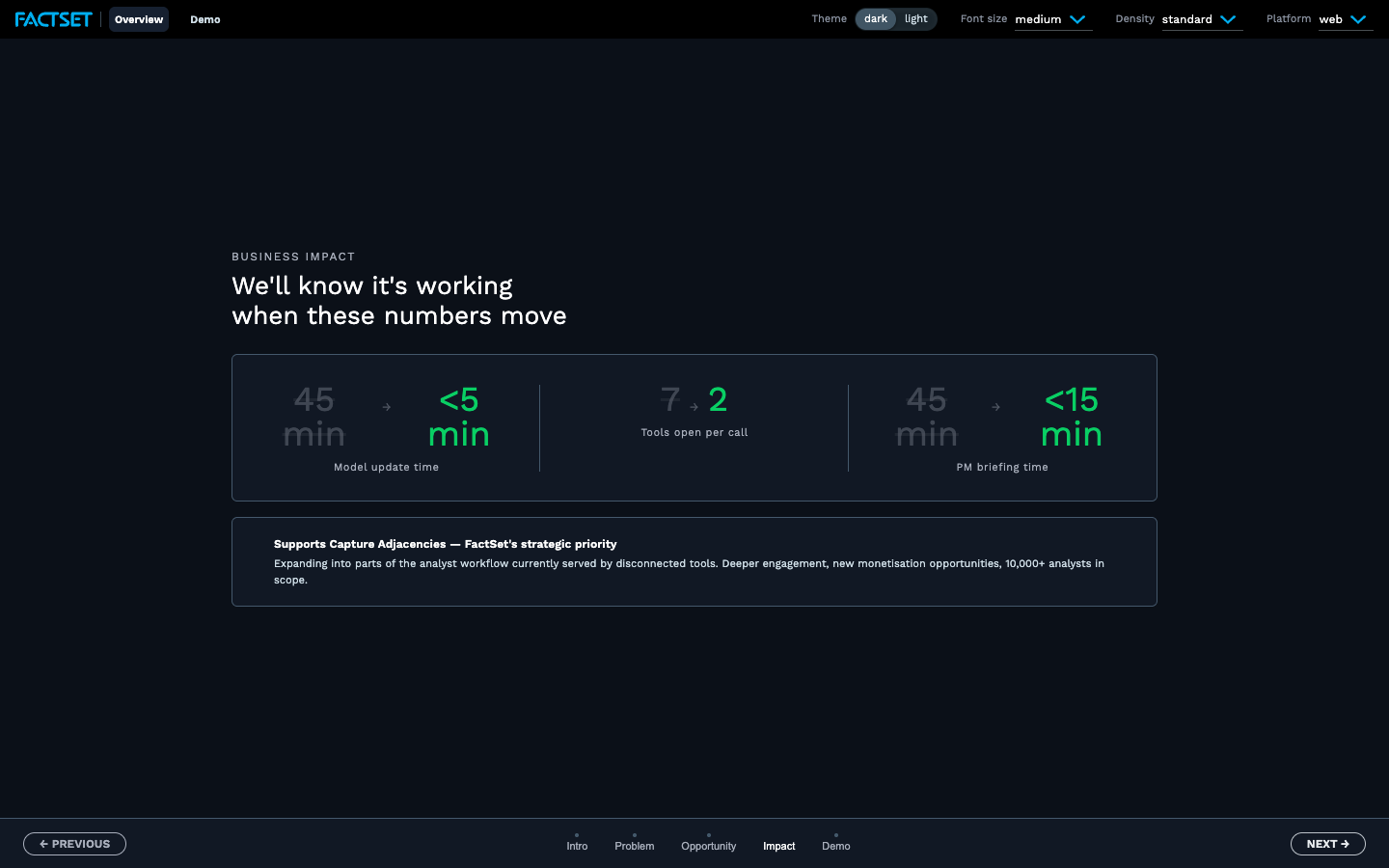The height and width of the screenshot is (868, 1389).
Task: Click the green '2' tools value
Action: click(x=718, y=399)
